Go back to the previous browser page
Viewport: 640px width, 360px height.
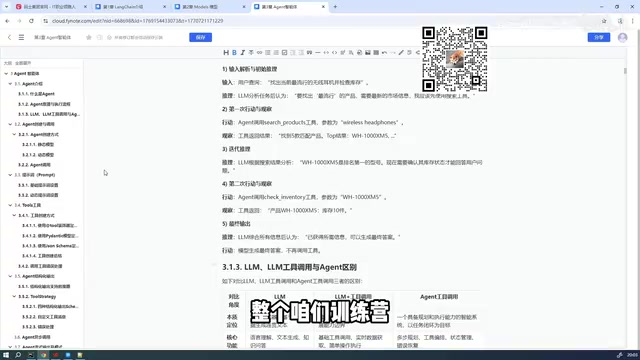tap(7, 21)
